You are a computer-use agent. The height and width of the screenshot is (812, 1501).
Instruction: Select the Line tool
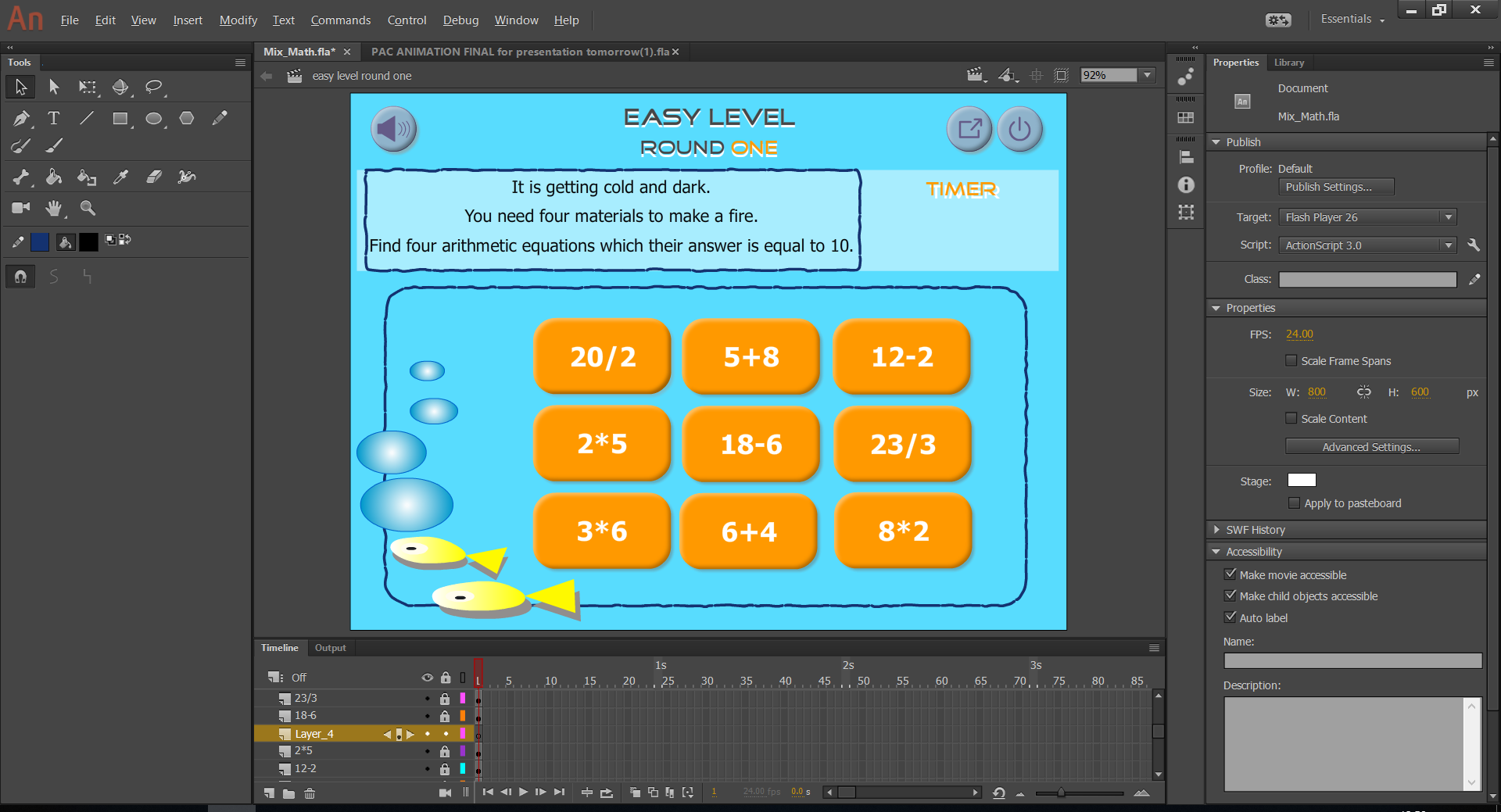point(87,118)
